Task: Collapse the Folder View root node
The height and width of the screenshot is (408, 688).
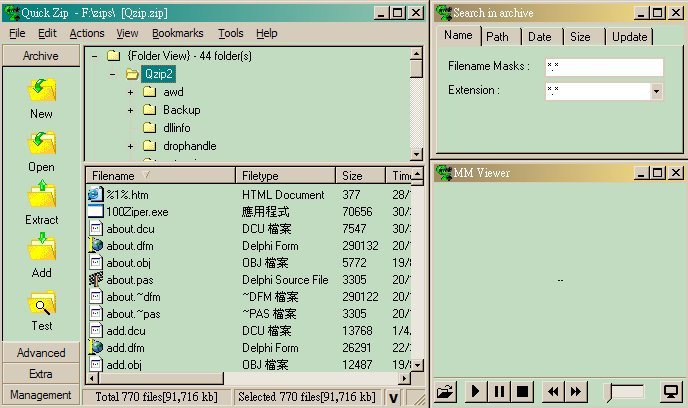Action: click(x=94, y=56)
